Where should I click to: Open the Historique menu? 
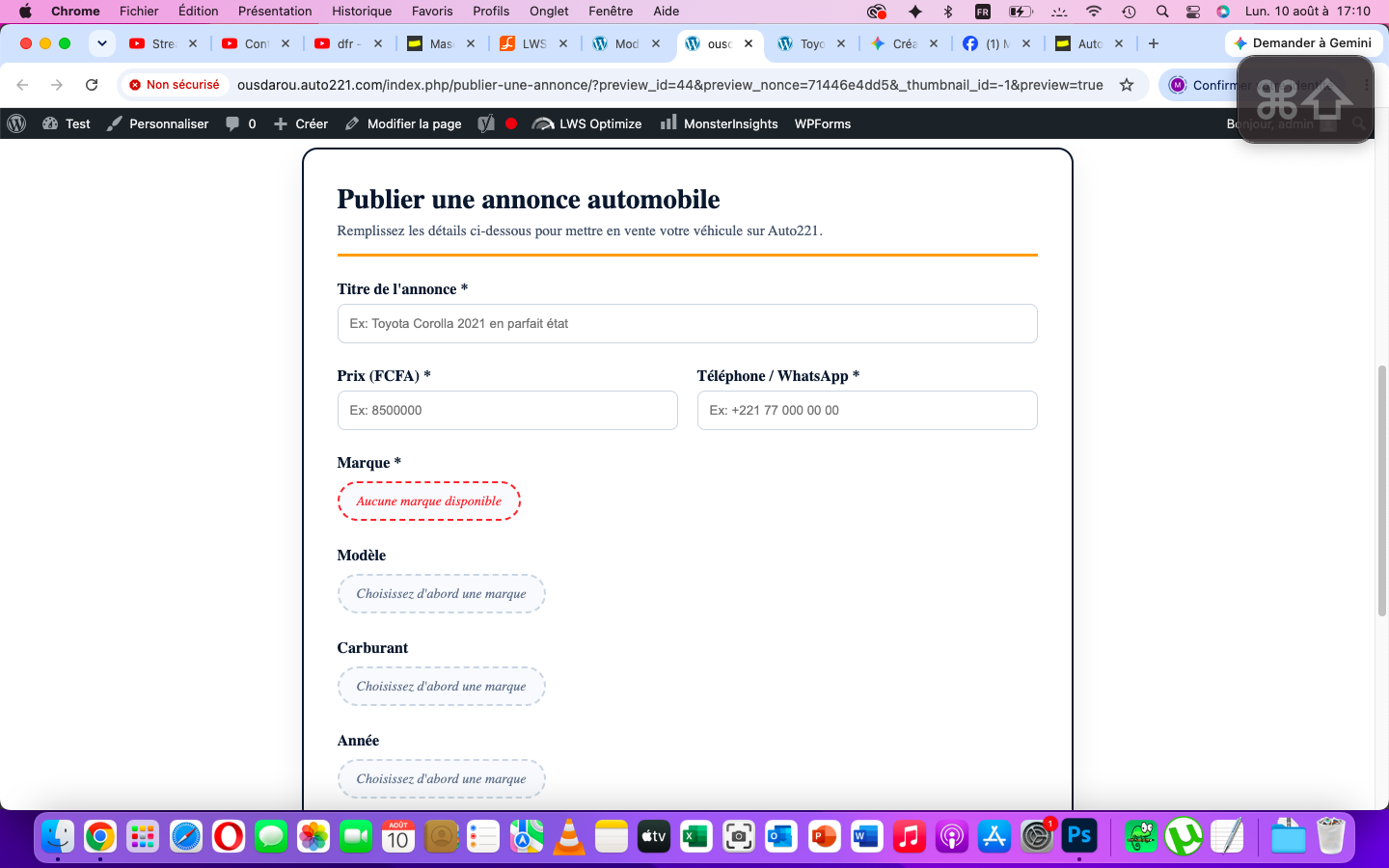pos(362,12)
